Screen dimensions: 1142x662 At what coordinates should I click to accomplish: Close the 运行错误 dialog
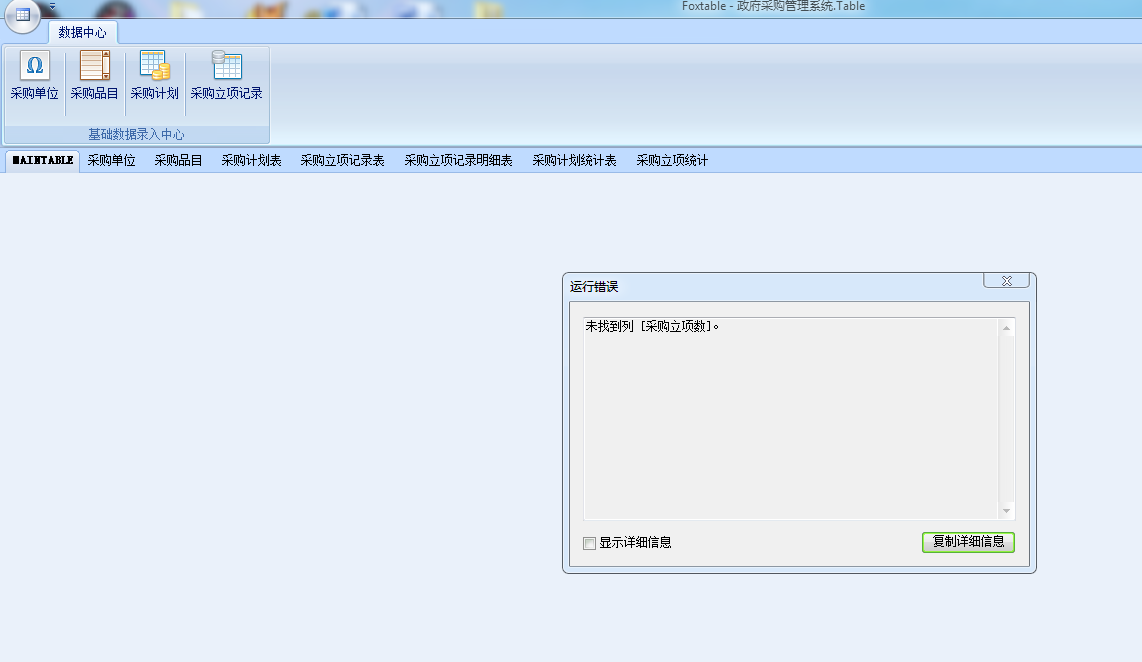point(1006,281)
